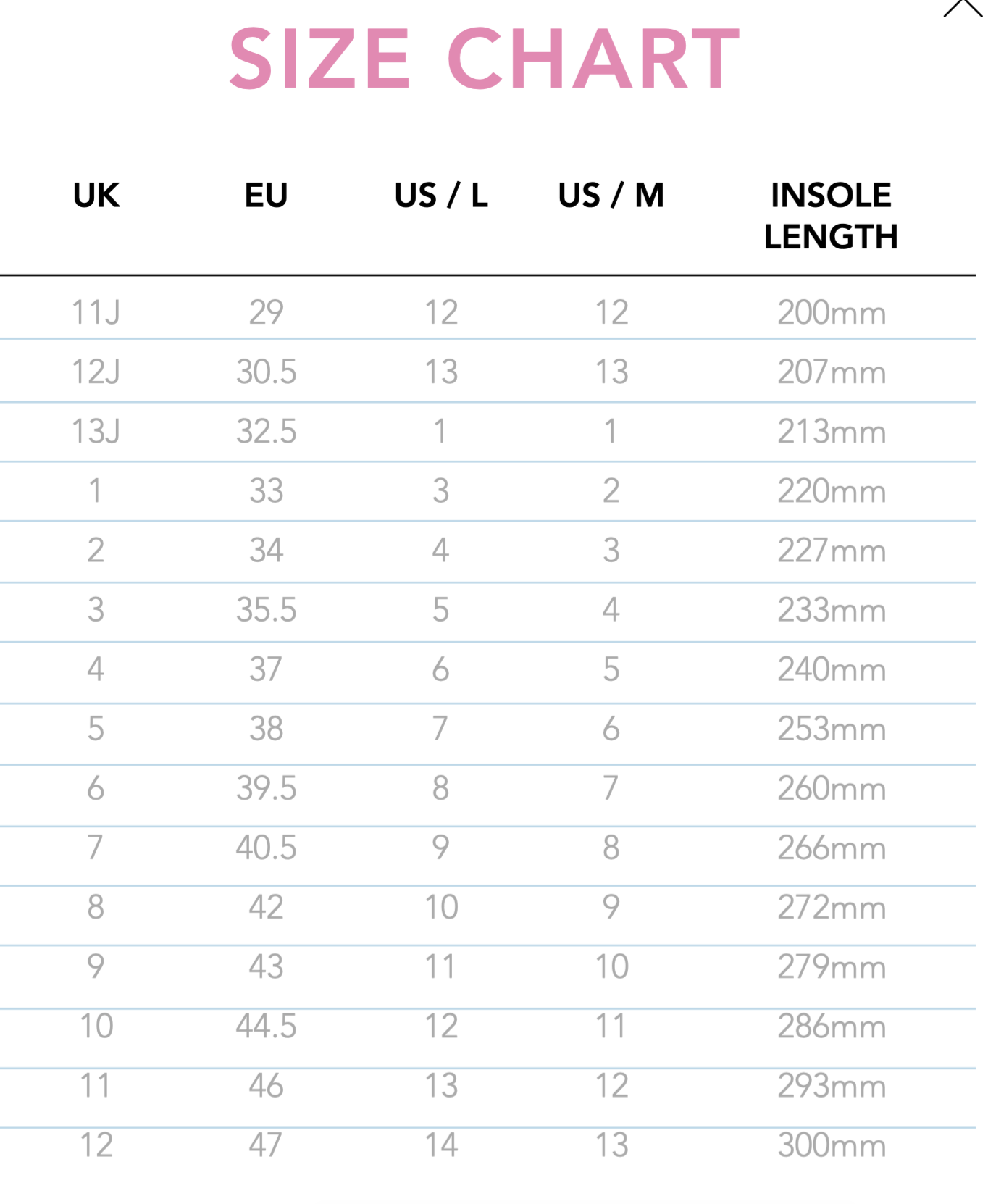Select the EU size 30.5 cell
The width and height of the screenshot is (988, 1204).
[x=266, y=372]
